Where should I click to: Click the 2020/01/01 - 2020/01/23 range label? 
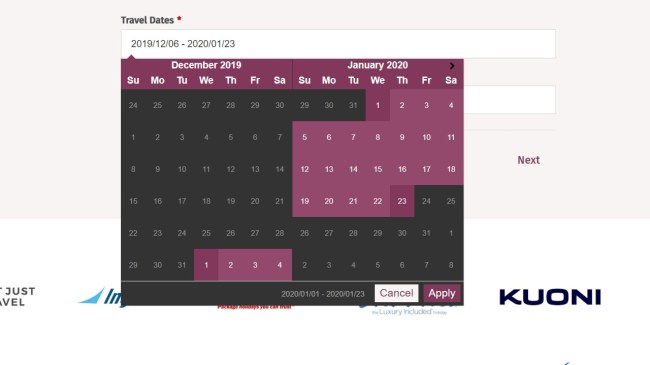[x=323, y=294]
